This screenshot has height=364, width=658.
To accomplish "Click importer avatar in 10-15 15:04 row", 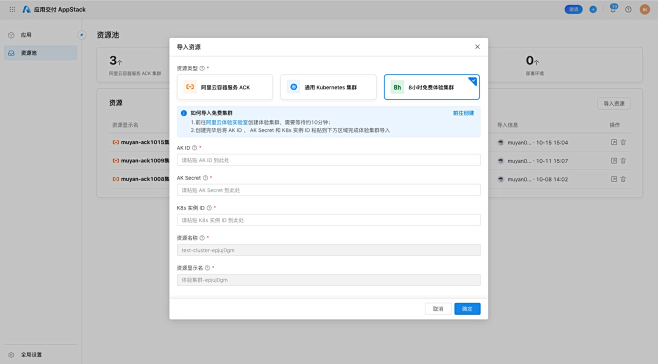I will click(x=501, y=143).
